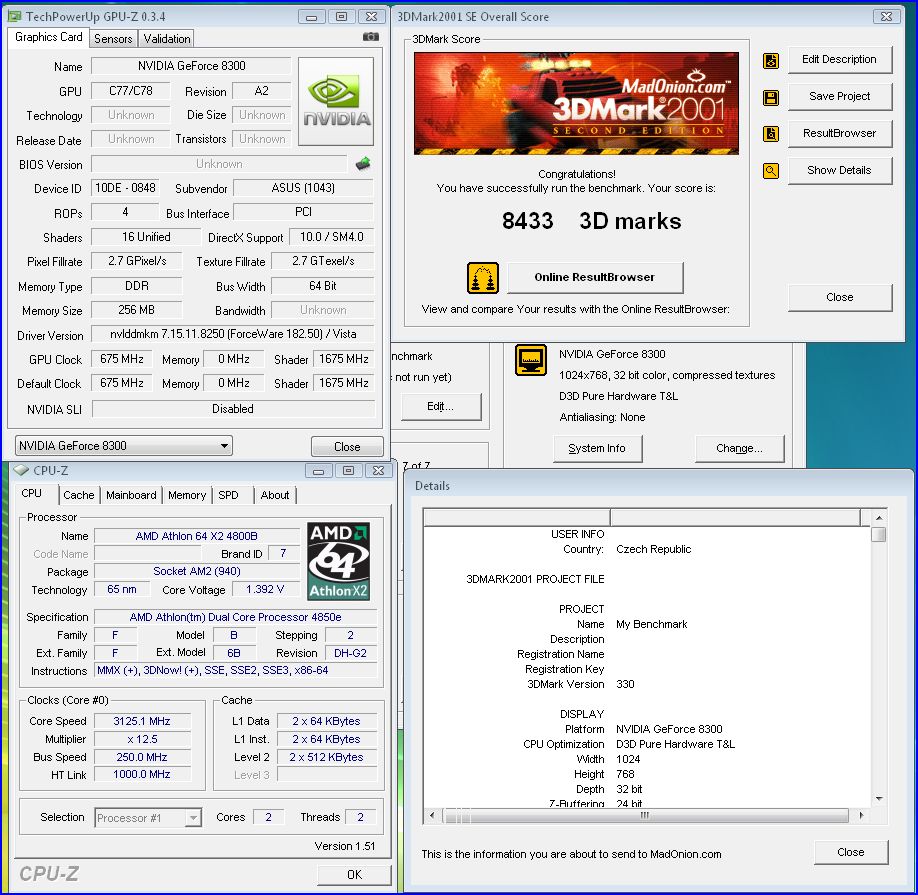Image resolution: width=918 pixels, height=895 pixels.
Task: Minimize the CPU-Z window
Action: [x=318, y=471]
